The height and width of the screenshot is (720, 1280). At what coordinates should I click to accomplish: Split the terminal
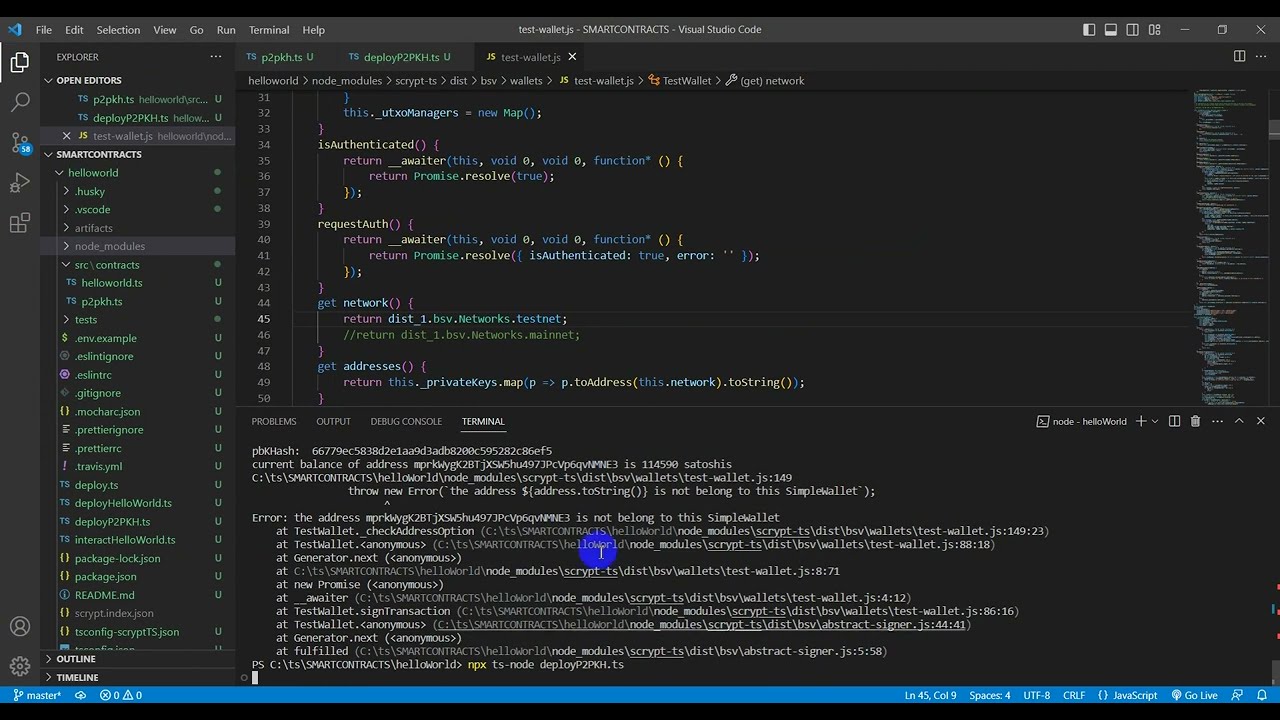(1175, 421)
